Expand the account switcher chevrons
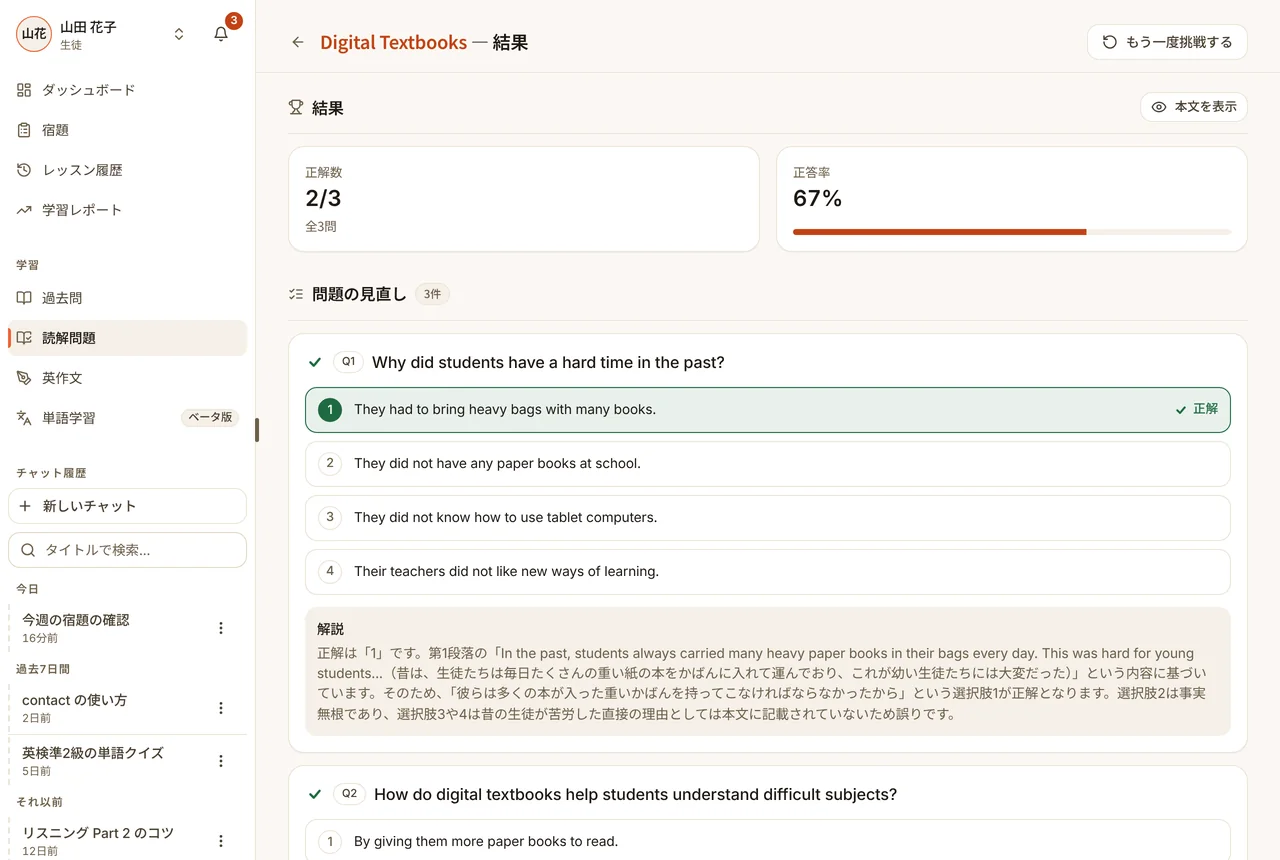This screenshot has height=860, width=1280. (179, 34)
